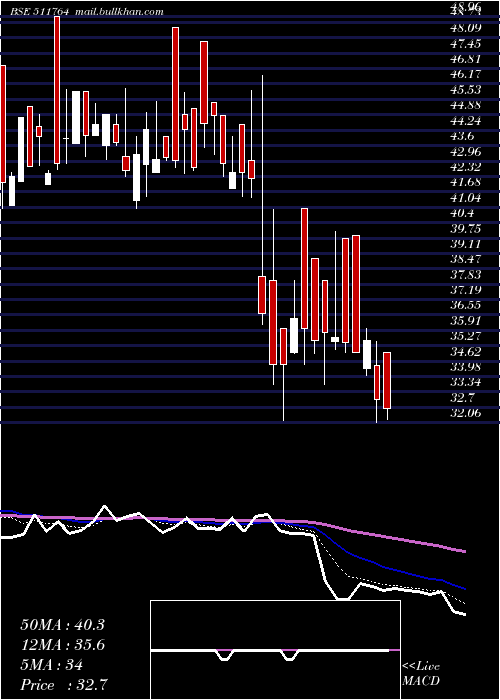Click the blue 12MA line at its right end
500x700 pixels.
(464, 589)
